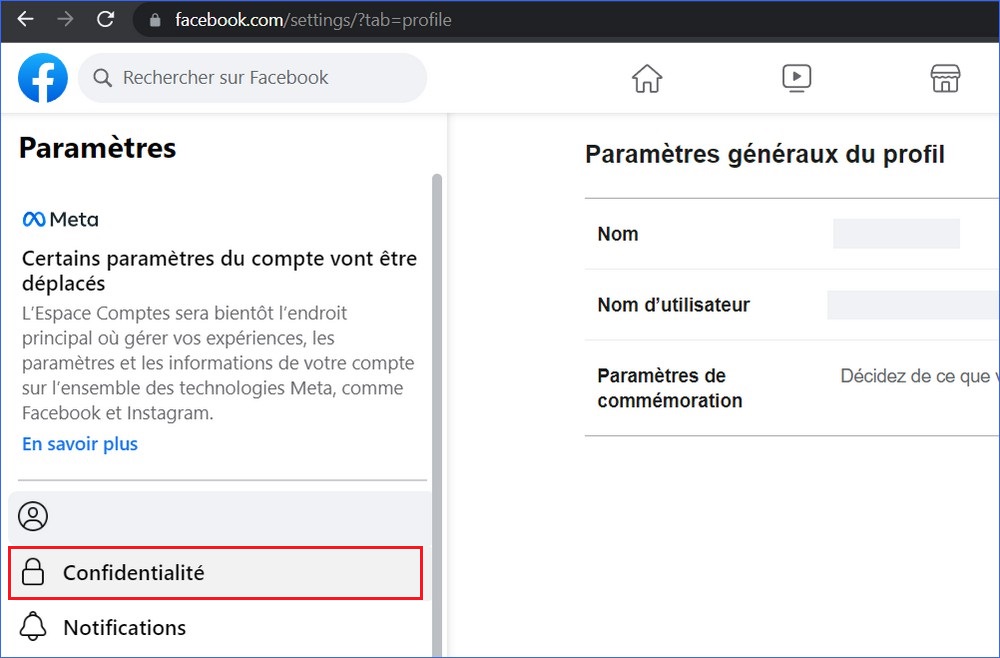Click the settings sidebar scrollbar
The width and height of the screenshot is (1000, 658).
click(436, 400)
